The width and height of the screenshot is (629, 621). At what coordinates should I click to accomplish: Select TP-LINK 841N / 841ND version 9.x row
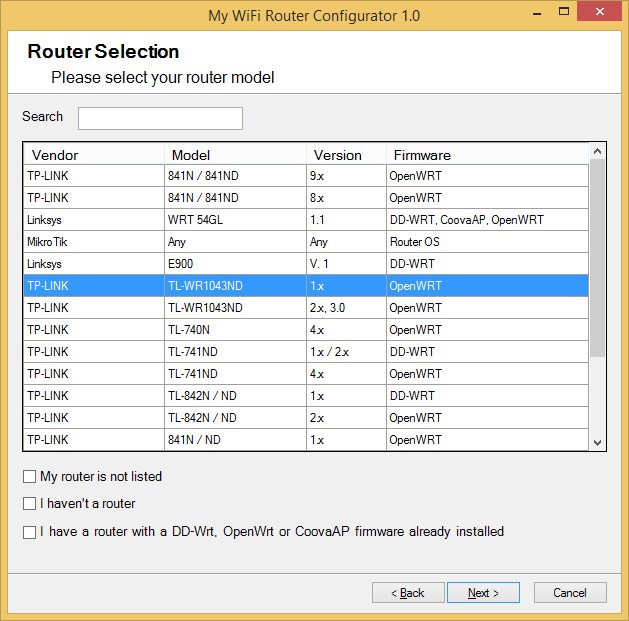[x=306, y=176]
